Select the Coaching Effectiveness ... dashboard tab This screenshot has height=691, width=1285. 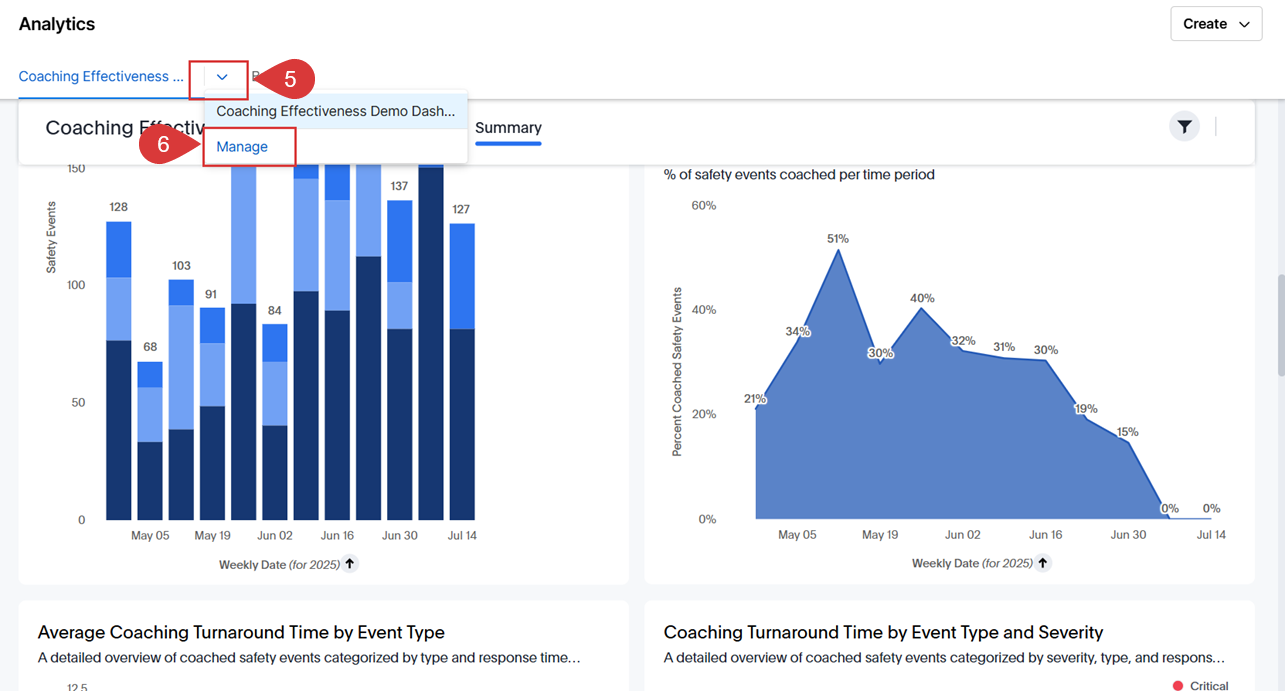[101, 77]
